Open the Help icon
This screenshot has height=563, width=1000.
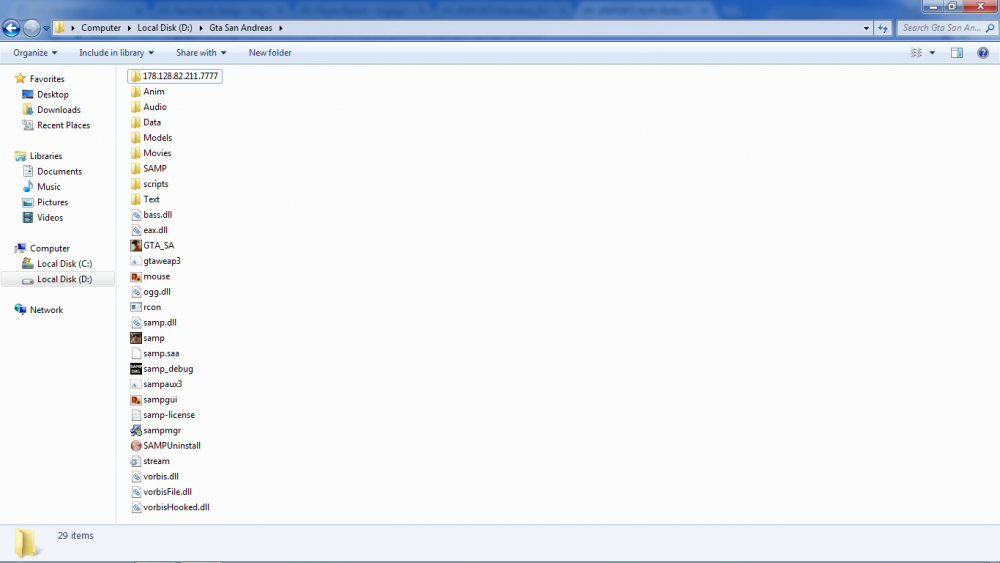983,53
